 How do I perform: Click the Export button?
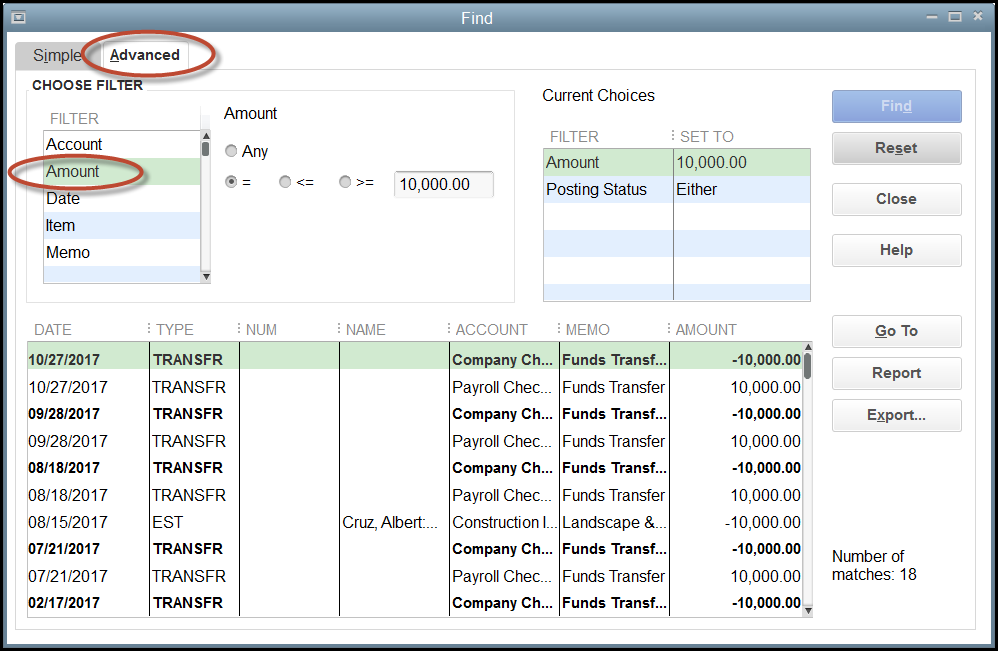tap(895, 415)
